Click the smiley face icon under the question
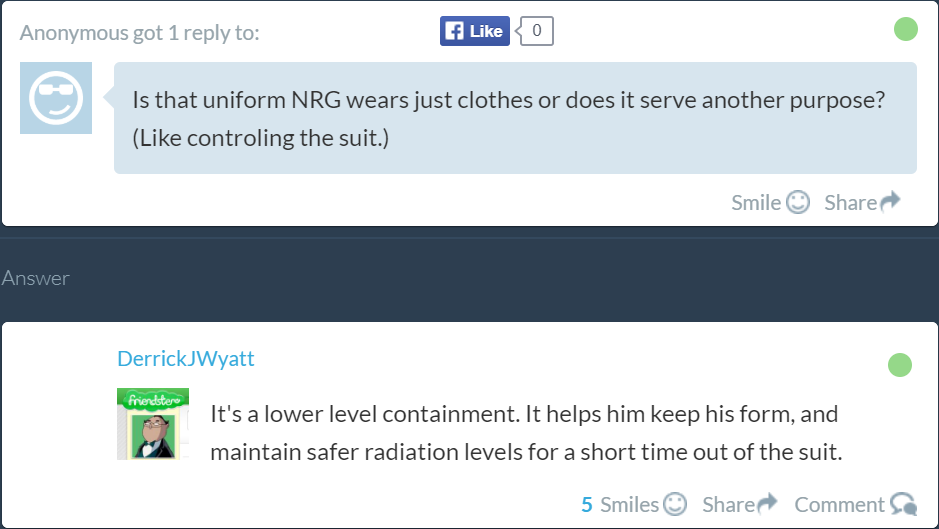The width and height of the screenshot is (939, 529). coord(798,202)
